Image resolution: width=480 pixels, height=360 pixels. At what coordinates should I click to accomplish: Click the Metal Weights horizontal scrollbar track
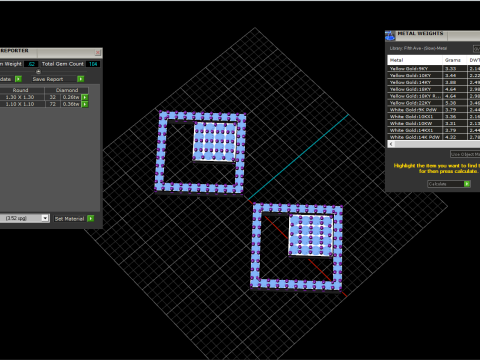pyautogui.click(x=437, y=144)
